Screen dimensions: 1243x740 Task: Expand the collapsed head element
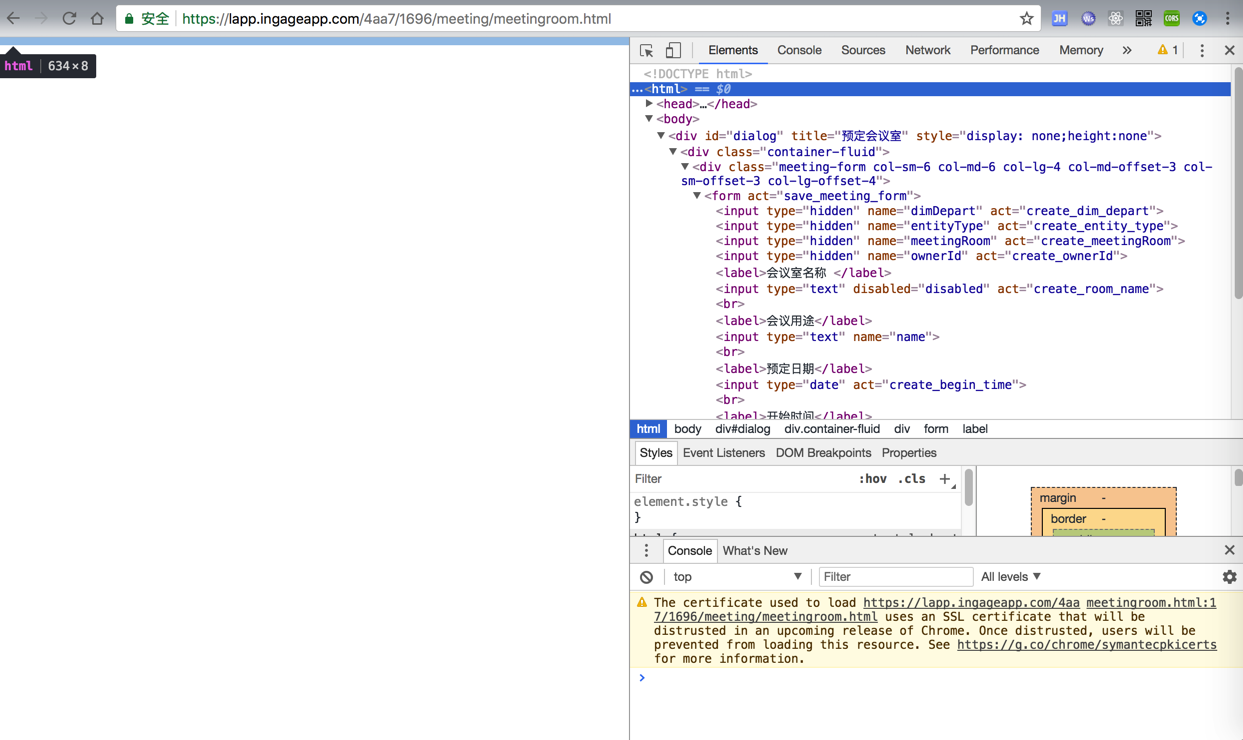pos(649,104)
